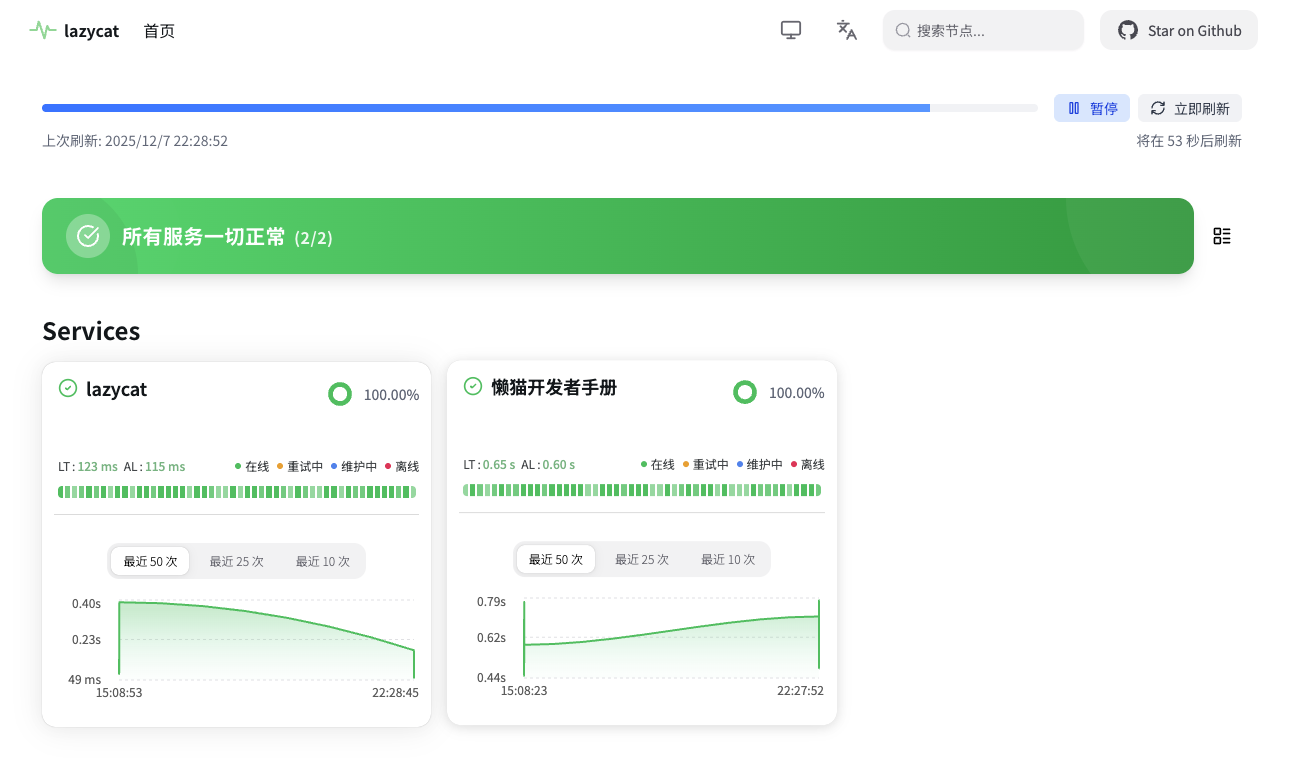Click 立即刷新 to refresh now
This screenshot has height=765, width=1313.
pyautogui.click(x=1190, y=108)
